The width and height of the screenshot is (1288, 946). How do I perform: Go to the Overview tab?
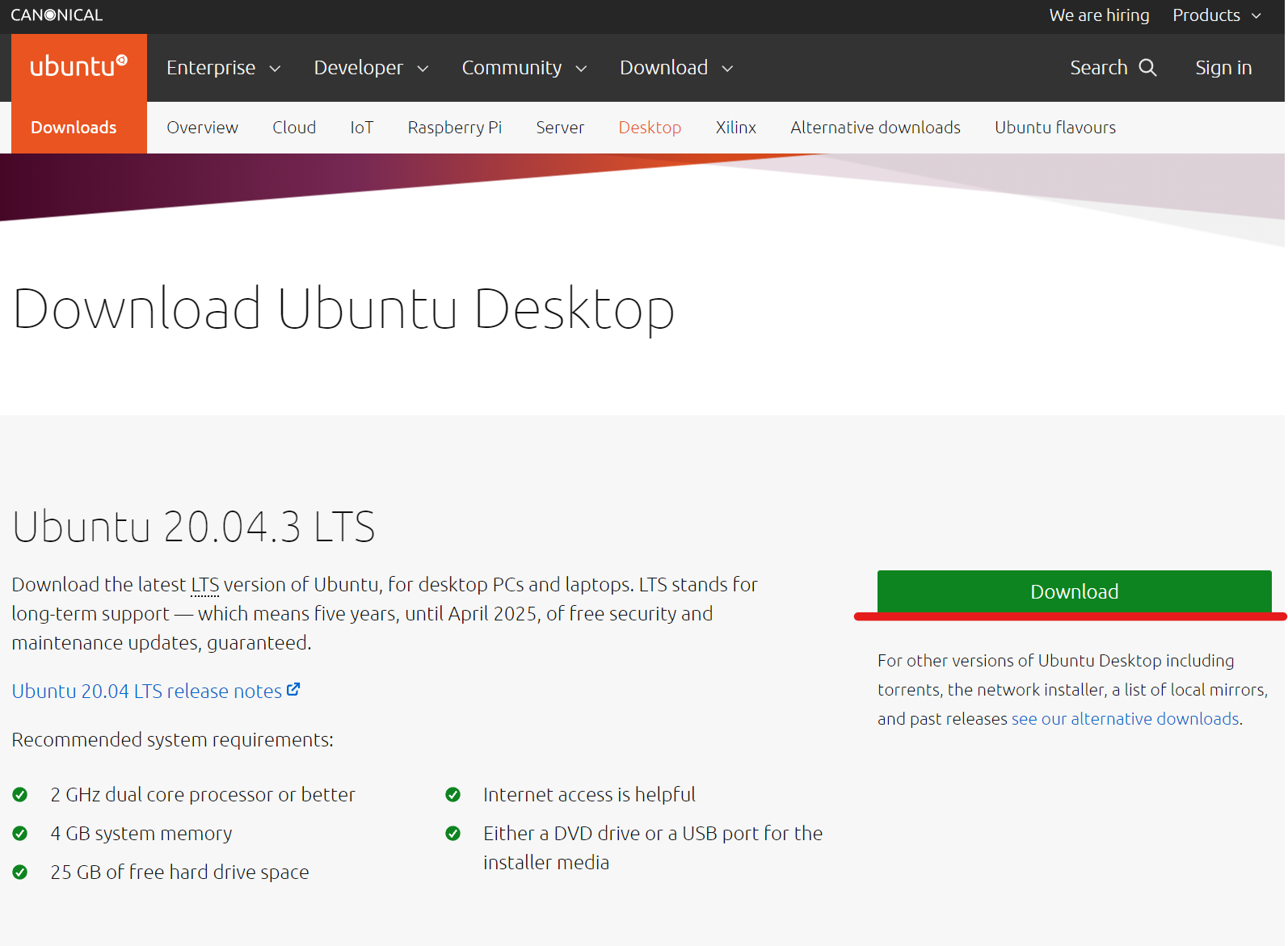click(x=202, y=128)
